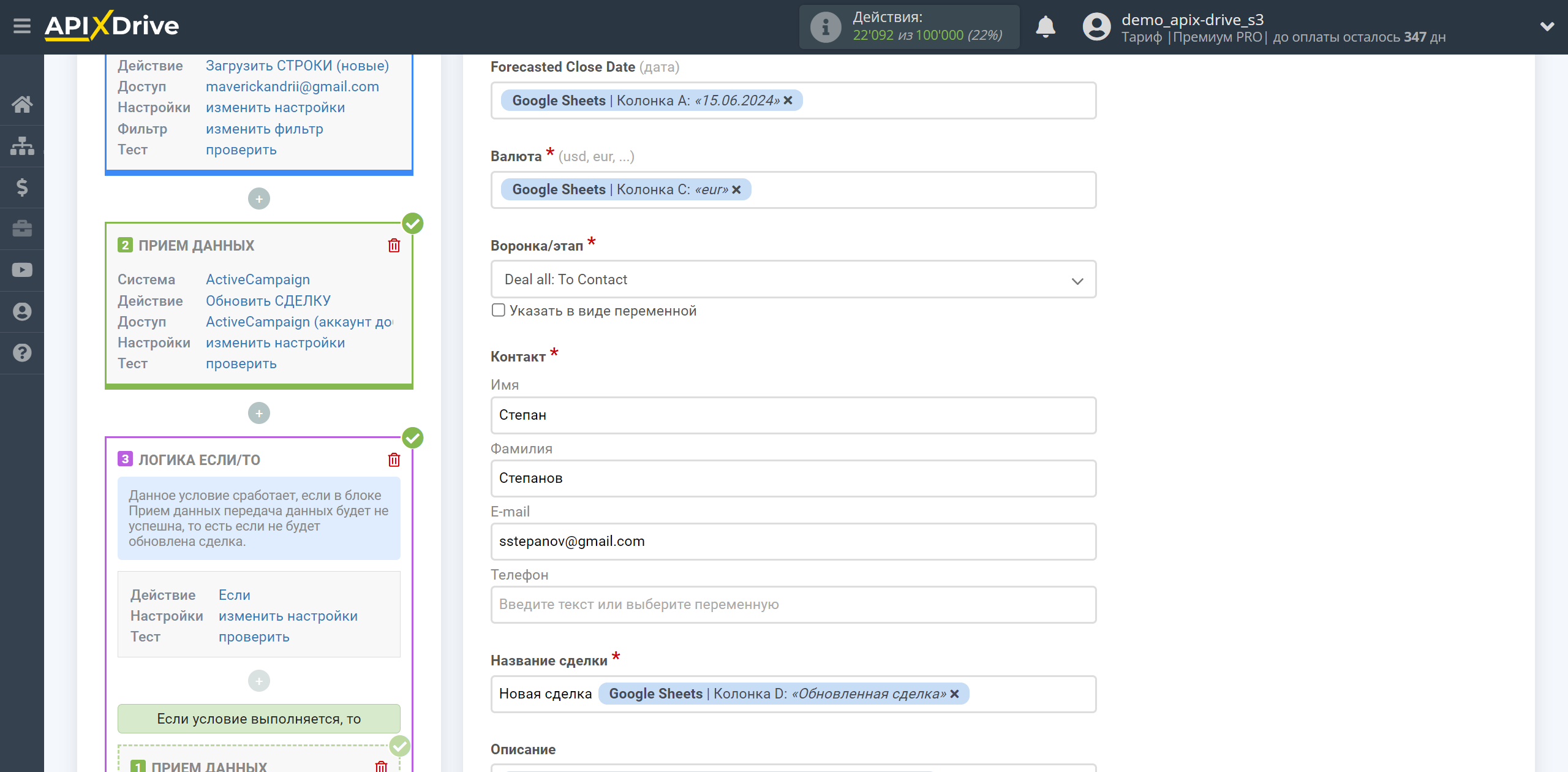Viewport: 1568px width, 772px height.
Task: Delete nested ПРИЕМ ДАННЫХ block 1
Action: point(381,766)
